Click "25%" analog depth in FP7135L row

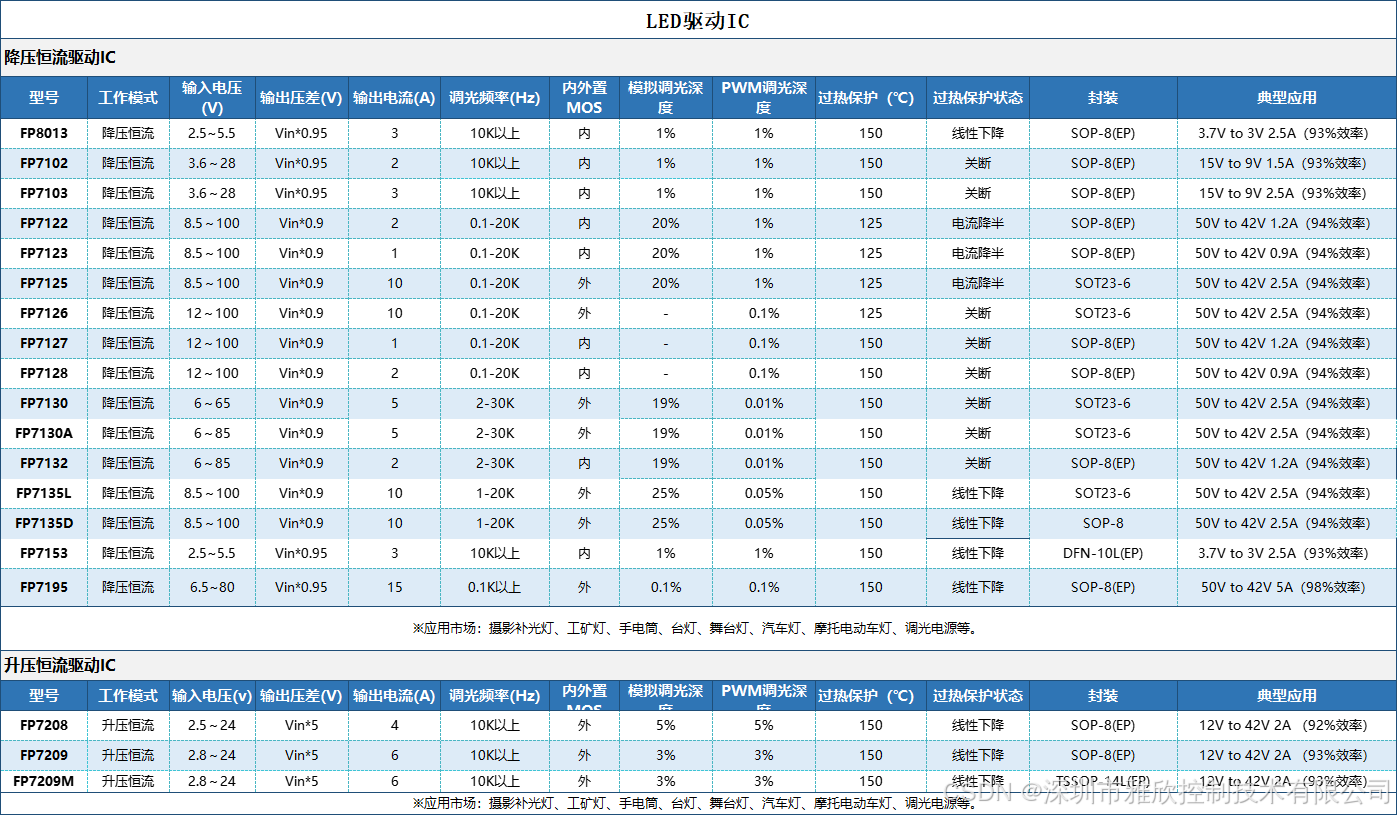[666, 493]
